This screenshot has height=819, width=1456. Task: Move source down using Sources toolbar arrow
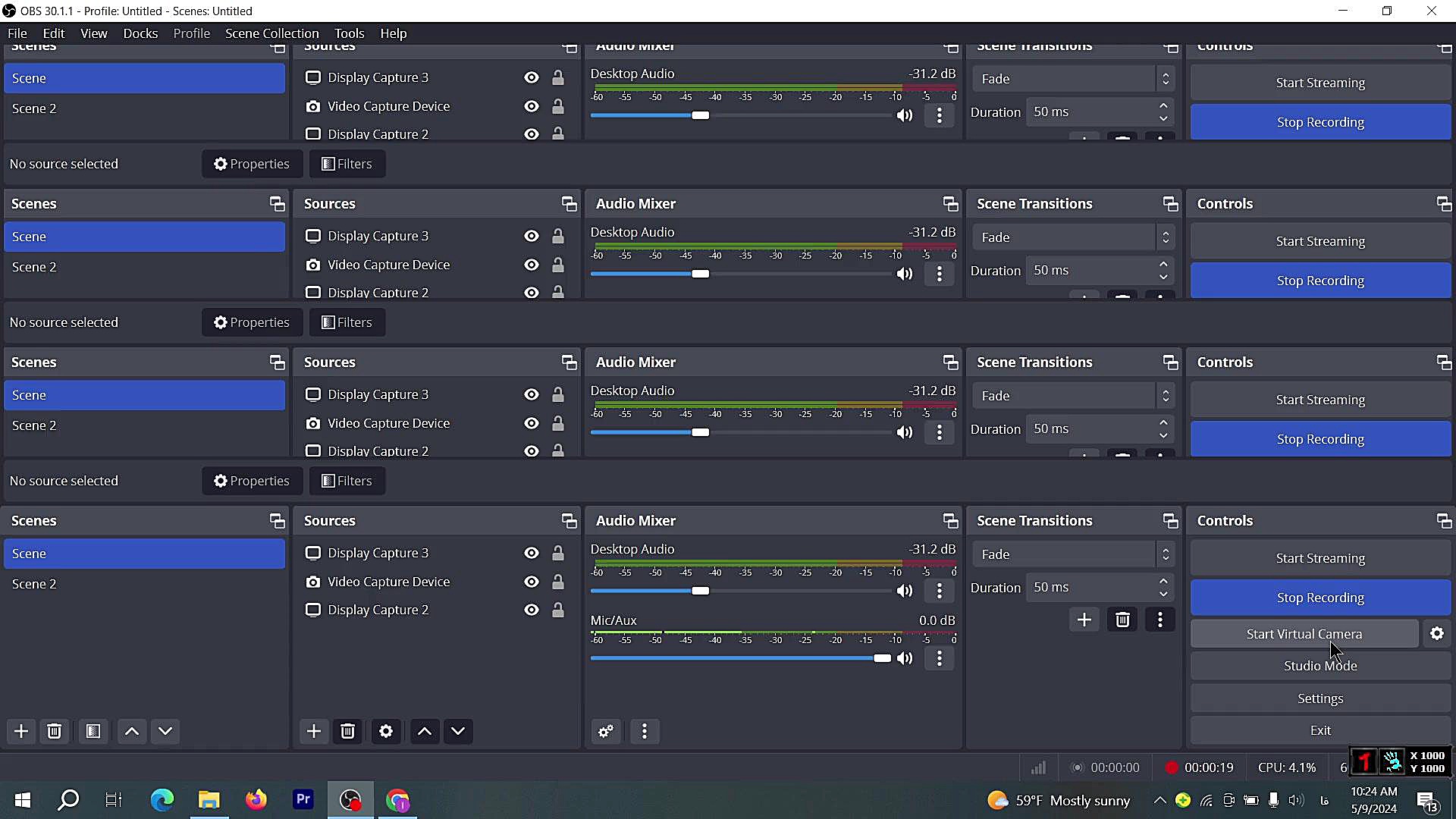[458, 731]
